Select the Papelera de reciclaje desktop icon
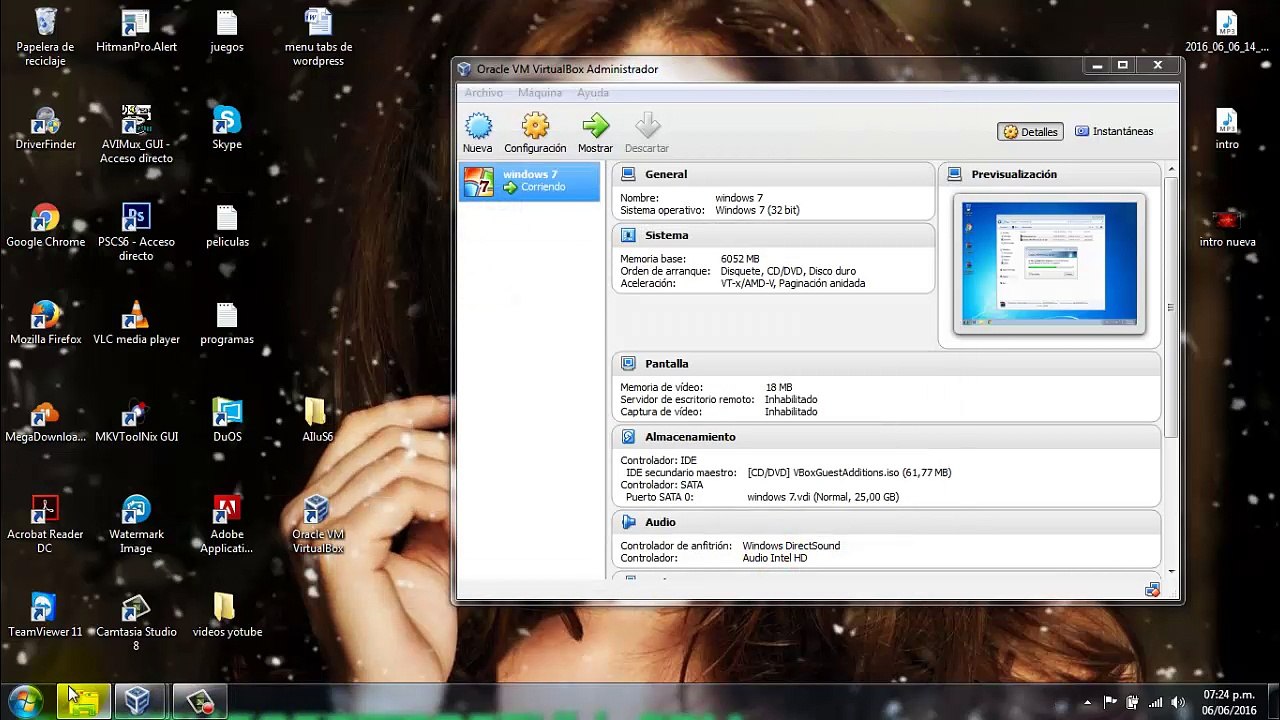The width and height of the screenshot is (1280, 720). point(45,21)
